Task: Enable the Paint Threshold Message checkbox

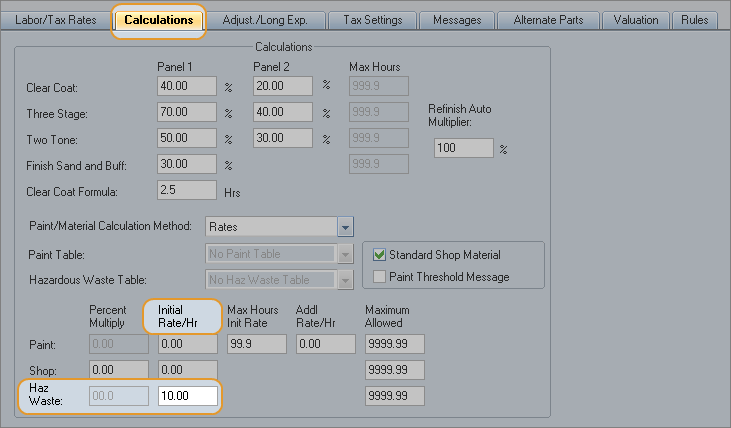Action: click(379, 277)
